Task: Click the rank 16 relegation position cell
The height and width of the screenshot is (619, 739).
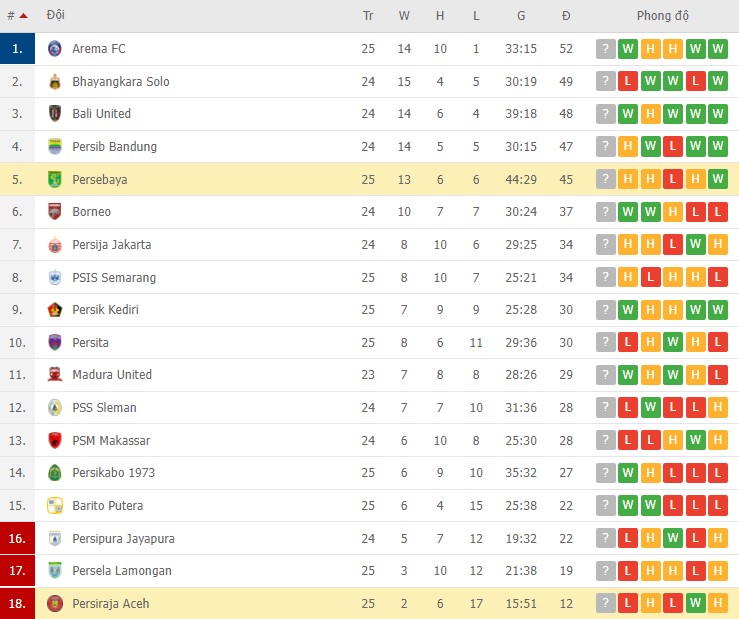Action: (x=17, y=538)
